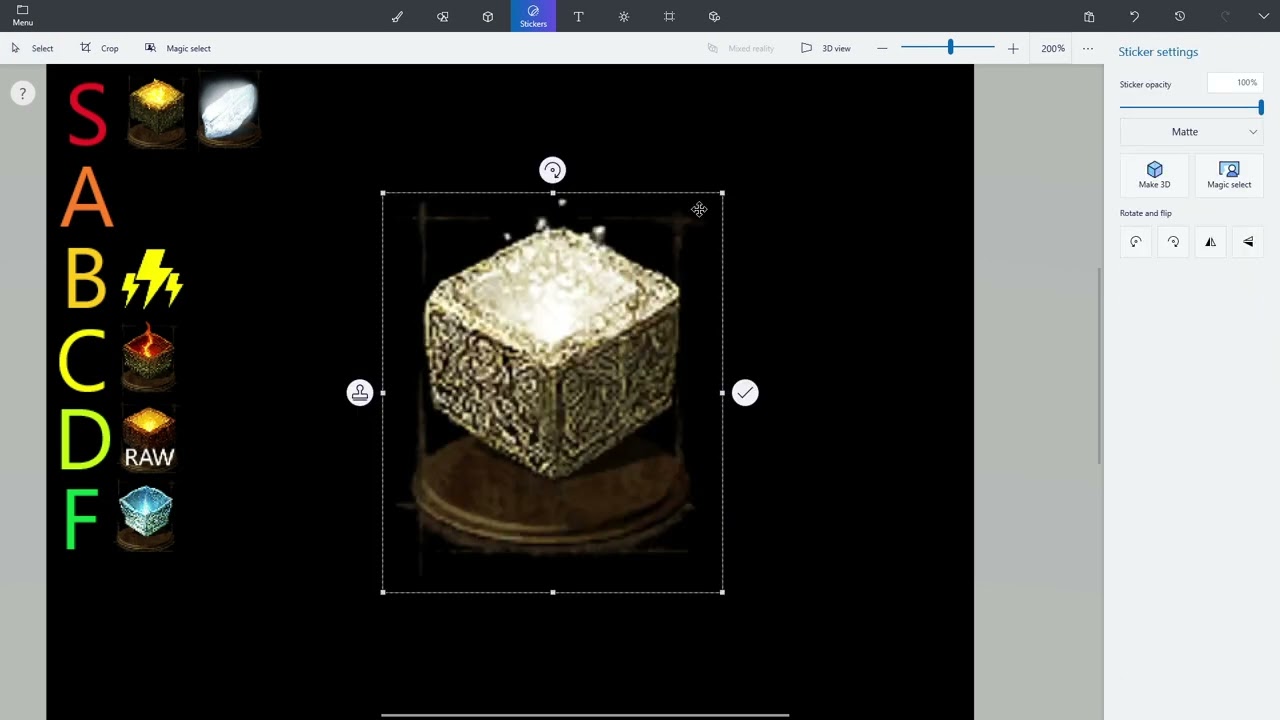The image size is (1280, 720).
Task: Click the horizontal scrollbar below the canvas
Action: 585,715
